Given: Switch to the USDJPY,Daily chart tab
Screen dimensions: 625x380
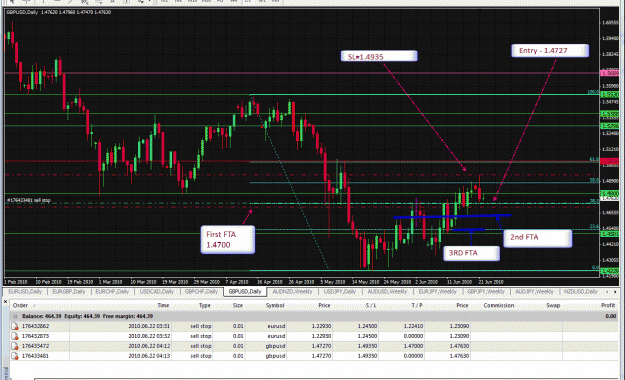Looking at the screenshot, I should click(x=339, y=292).
